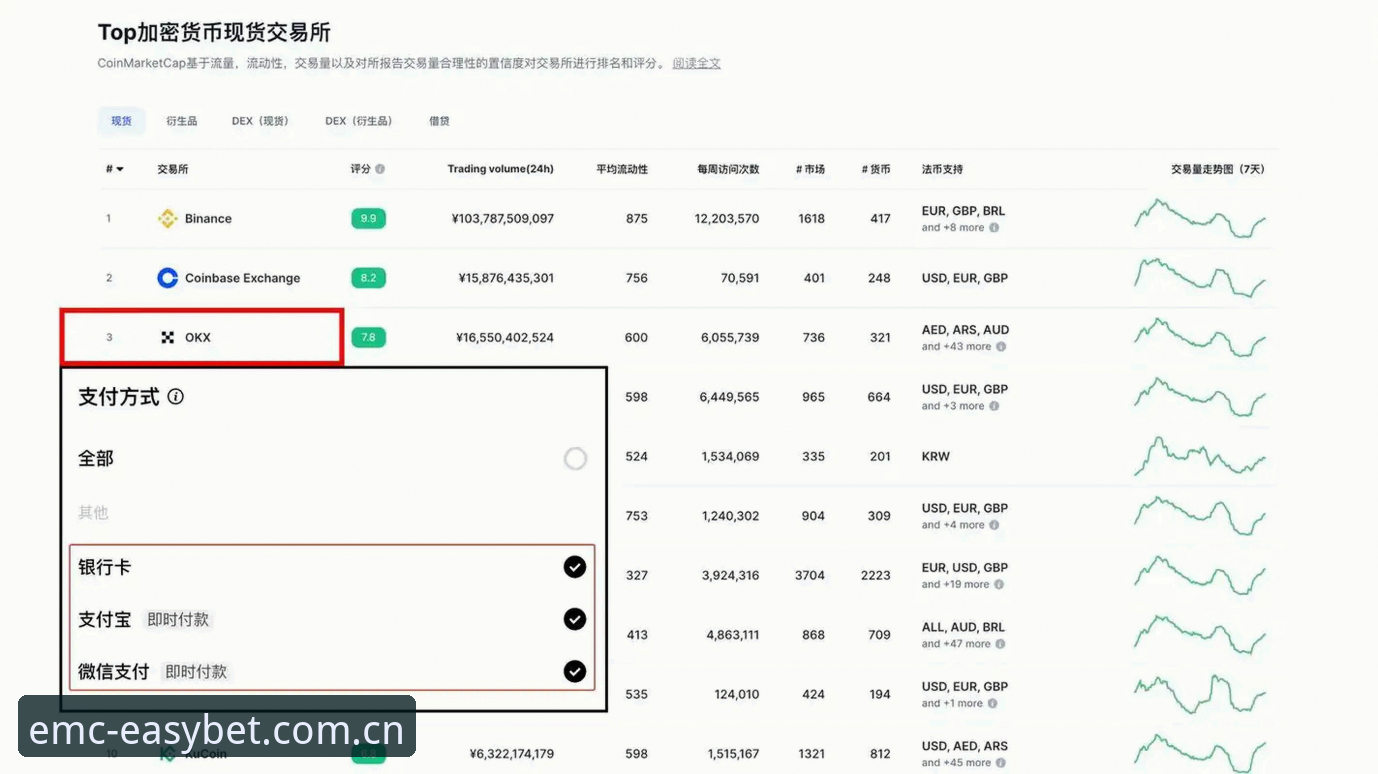Image resolution: width=1378 pixels, height=774 pixels.
Task: Click volume ¥16,550,402,524 cell
Action: 505,338
